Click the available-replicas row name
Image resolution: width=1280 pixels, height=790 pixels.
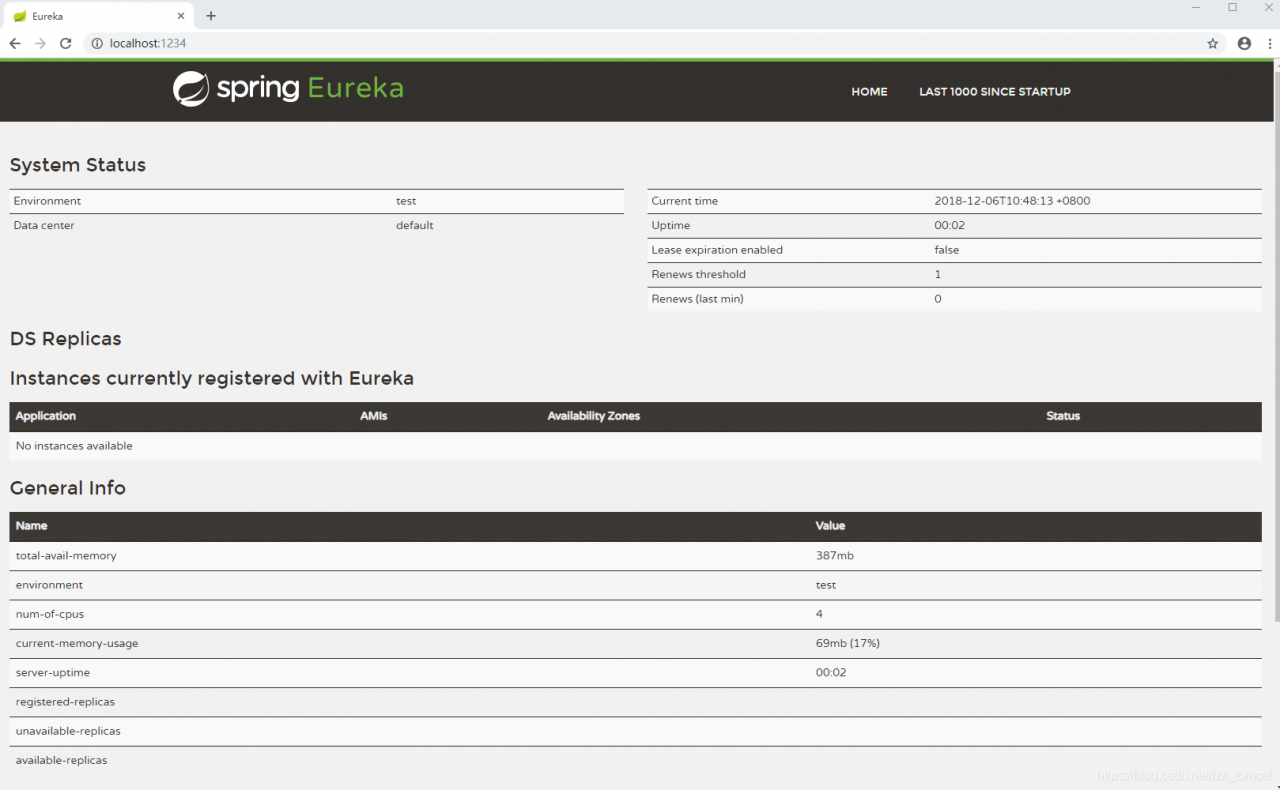coord(62,760)
